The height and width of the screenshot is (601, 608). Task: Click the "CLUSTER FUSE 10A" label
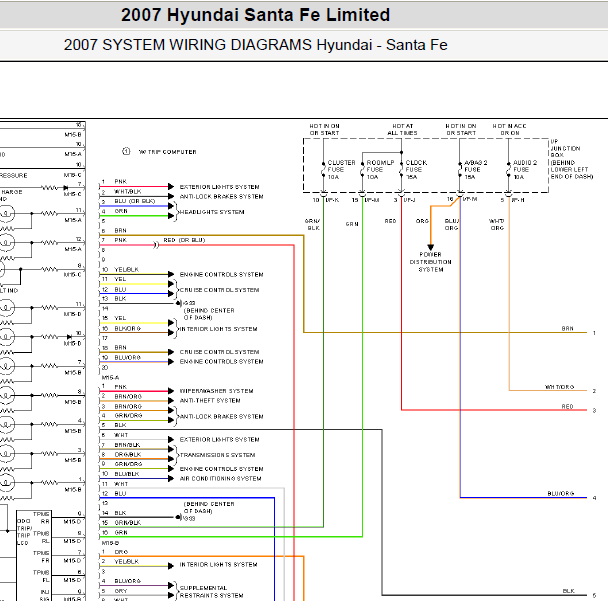pyautogui.click(x=341, y=170)
